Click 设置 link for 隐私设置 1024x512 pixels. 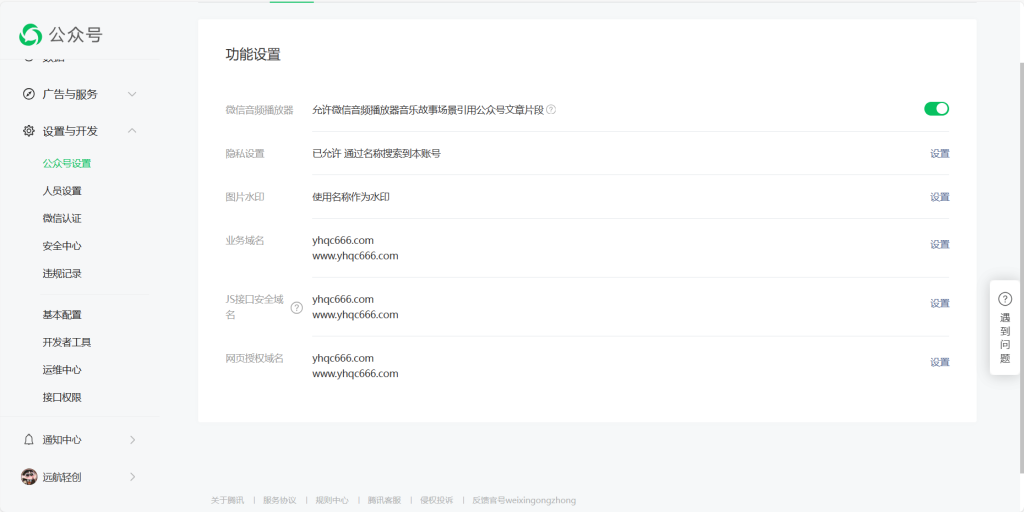(939, 154)
